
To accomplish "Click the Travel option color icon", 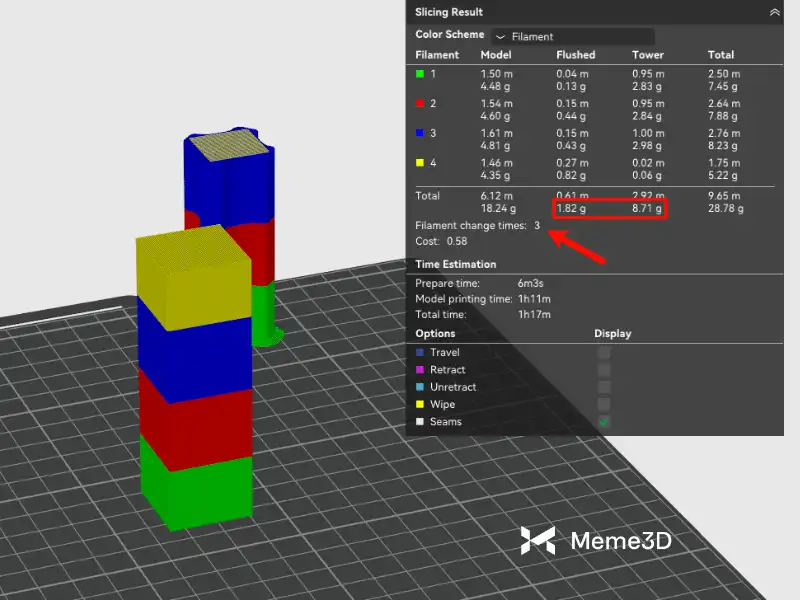I will (x=419, y=353).
